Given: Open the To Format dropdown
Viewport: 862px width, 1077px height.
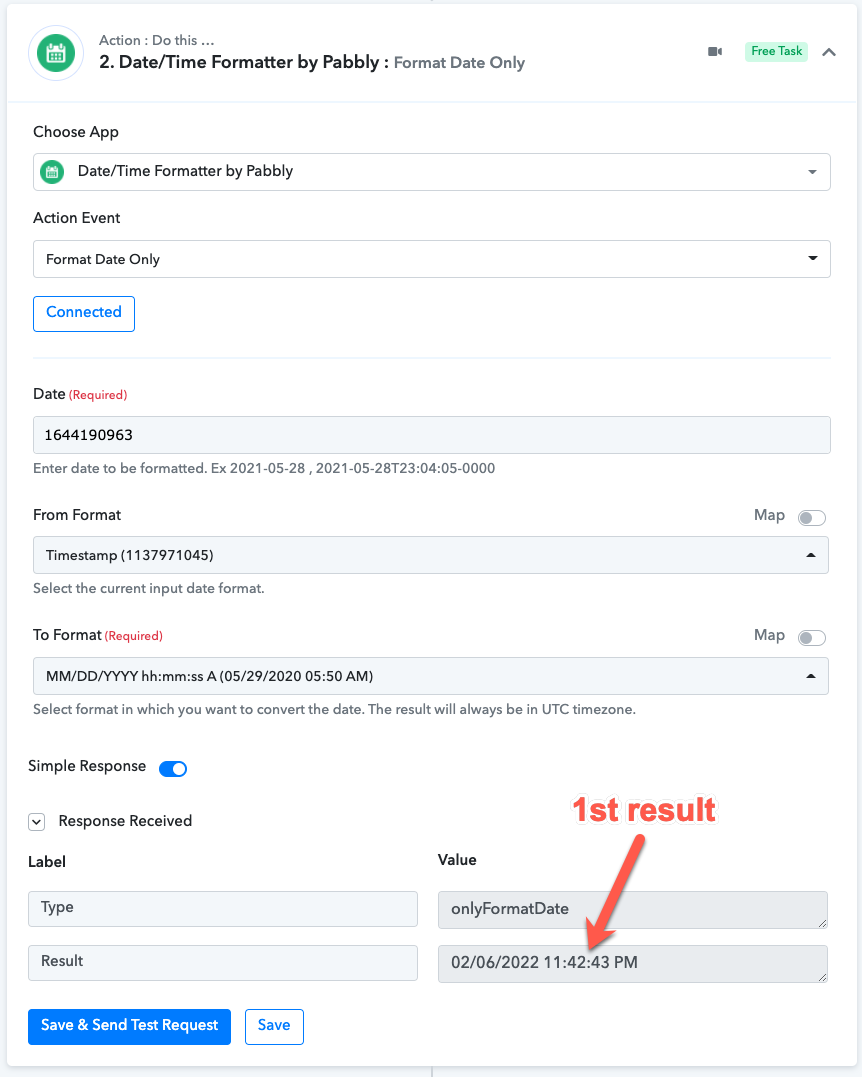Looking at the screenshot, I should click(431, 676).
